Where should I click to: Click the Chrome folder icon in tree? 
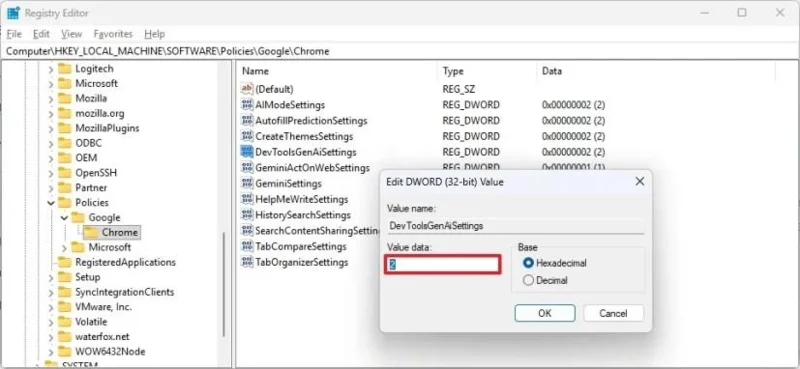click(x=91, y=232)
